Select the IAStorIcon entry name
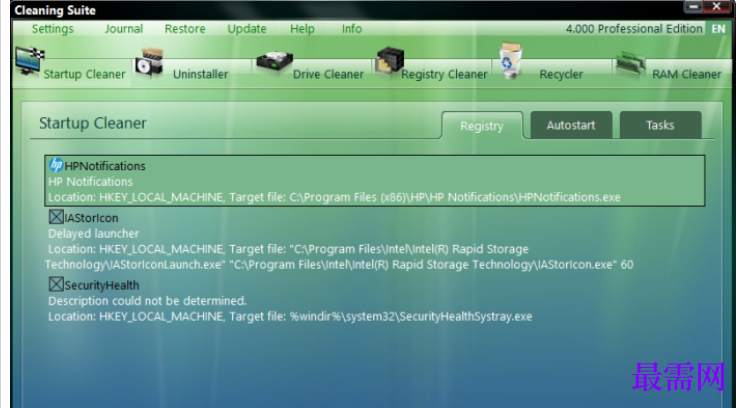This screenshot has height=408, width=744. click(92, 218)
